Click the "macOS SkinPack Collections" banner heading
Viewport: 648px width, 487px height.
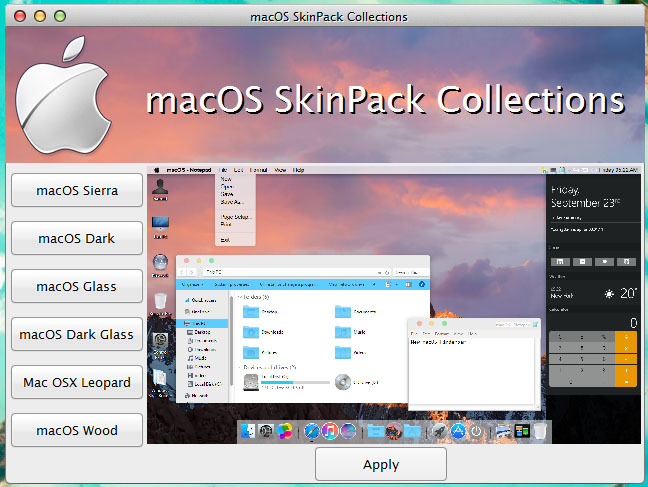[x=385, y=100]
